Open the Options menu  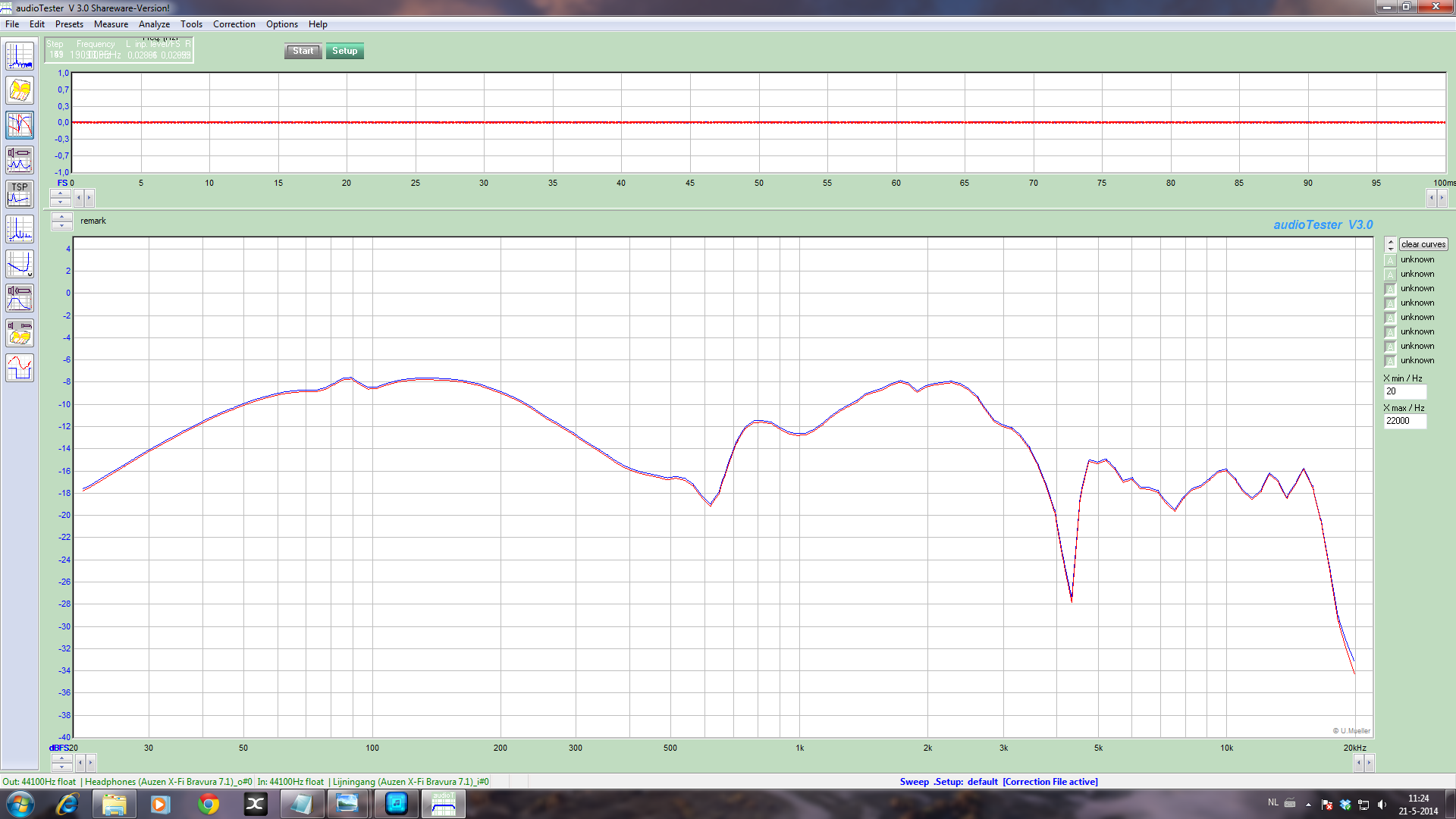coord(281,24)
